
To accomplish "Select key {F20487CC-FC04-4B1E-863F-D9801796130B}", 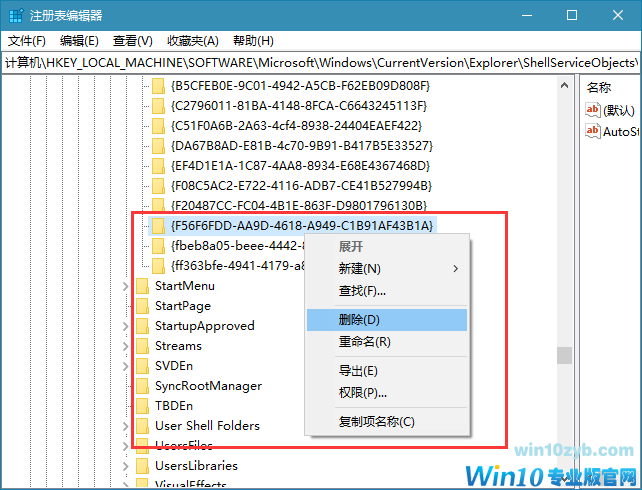I will point(299,205).
